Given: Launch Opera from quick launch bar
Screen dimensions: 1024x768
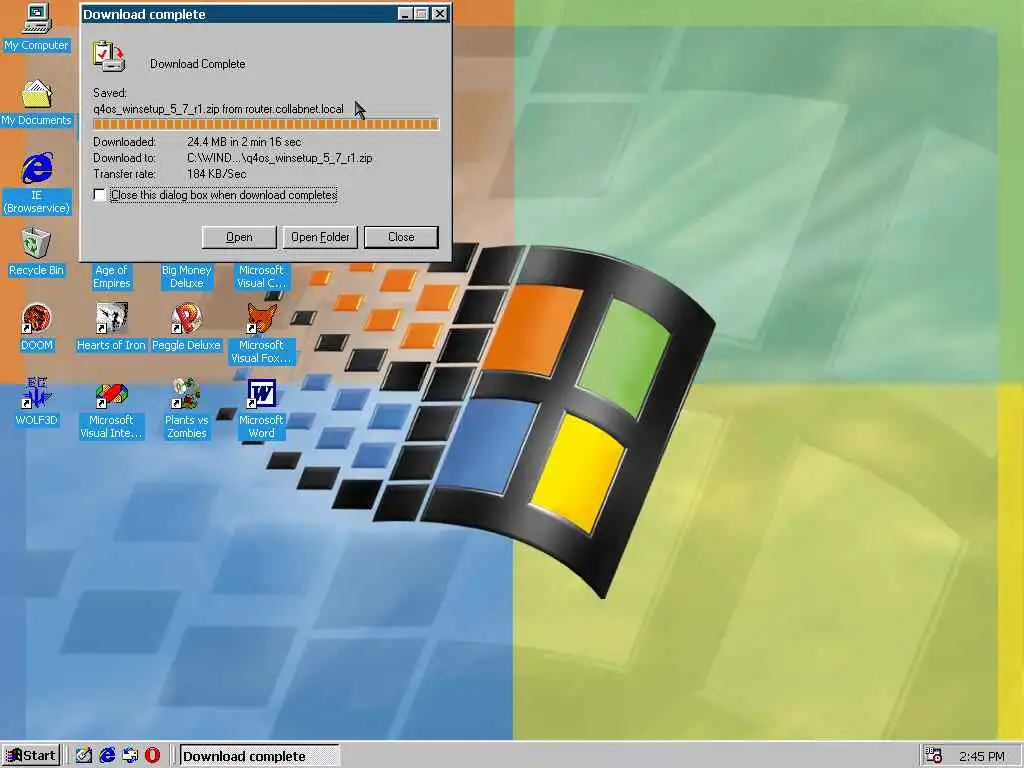Looking at the screenshot, I should pyautogui.click(x=152, y=755).
